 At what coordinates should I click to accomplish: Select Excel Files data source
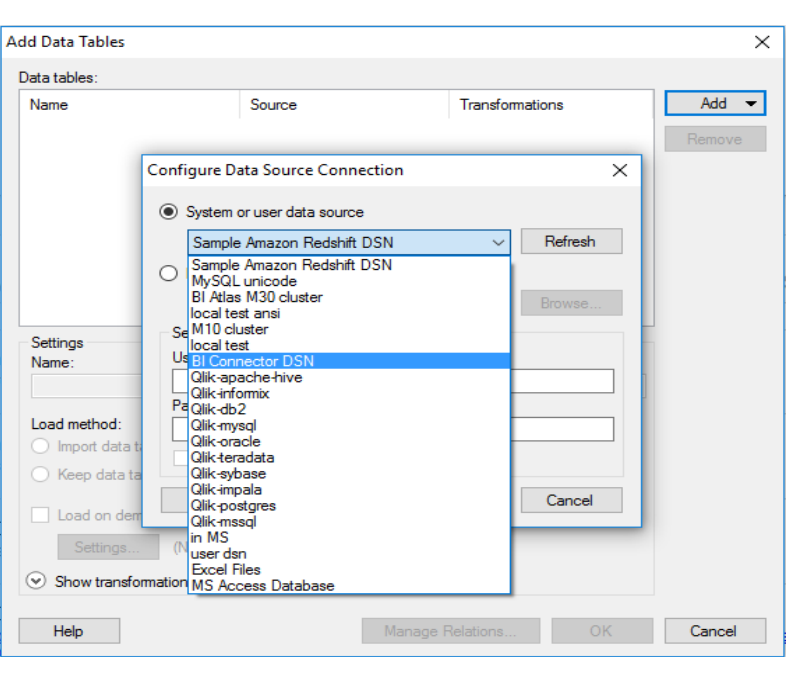[x=349, y=570]
